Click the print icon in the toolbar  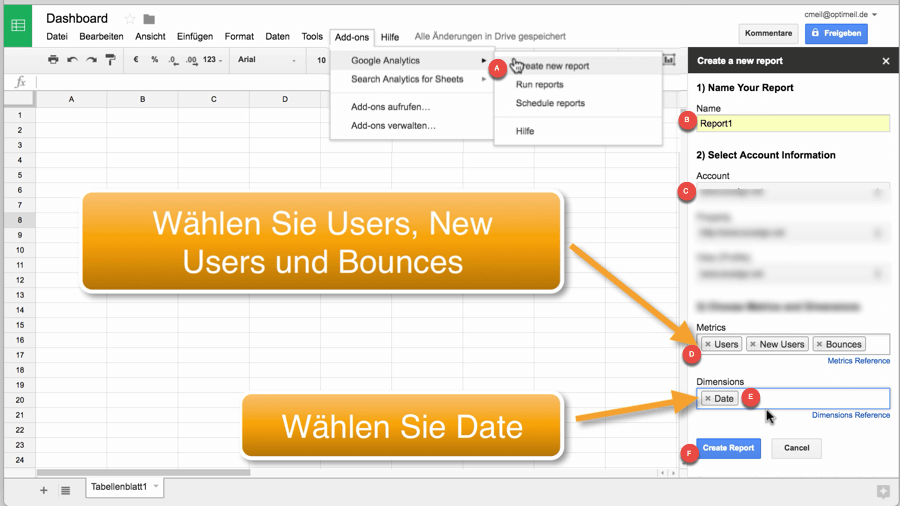[53, 60]
